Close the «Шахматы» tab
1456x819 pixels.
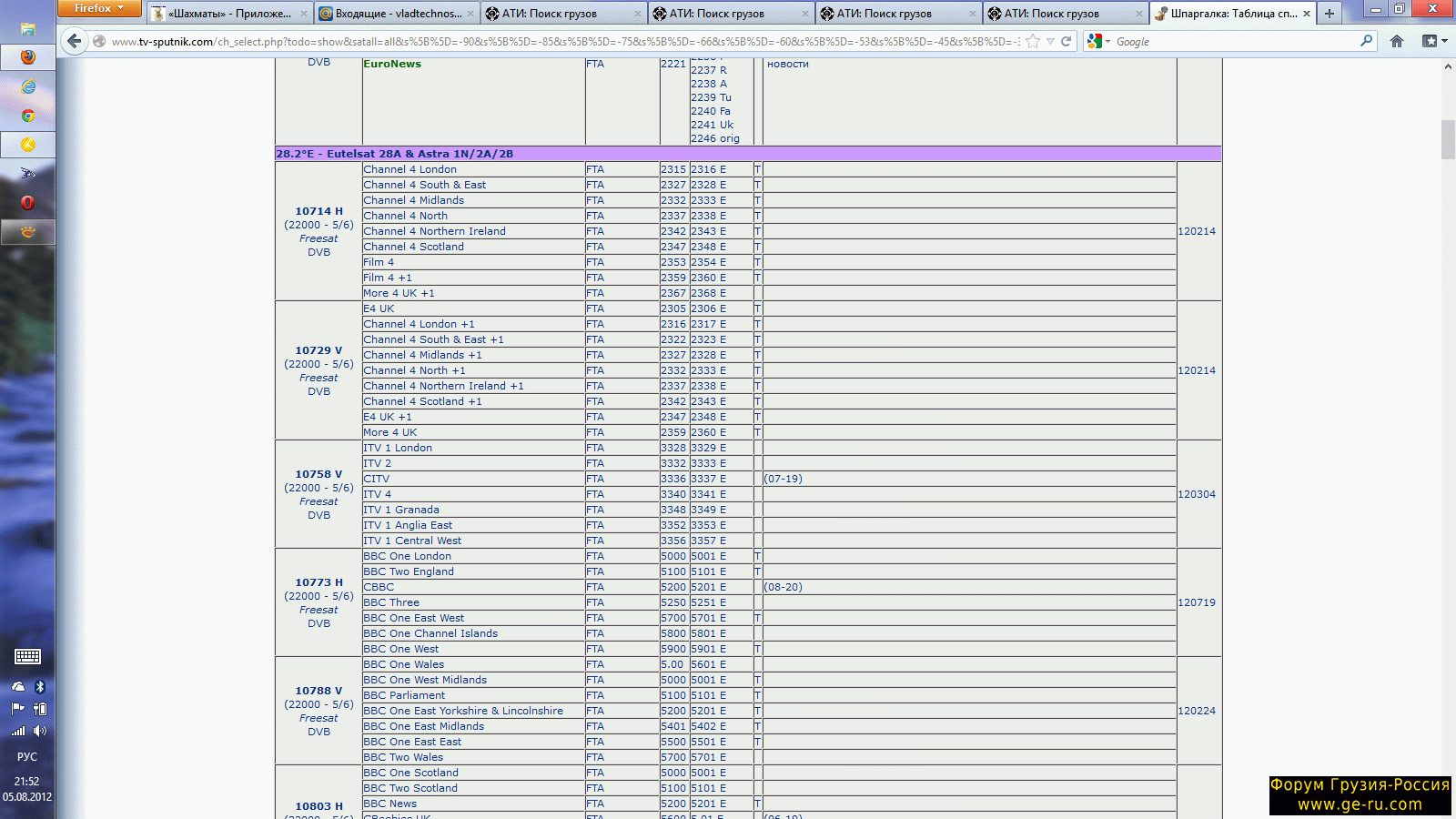point(304,14)
